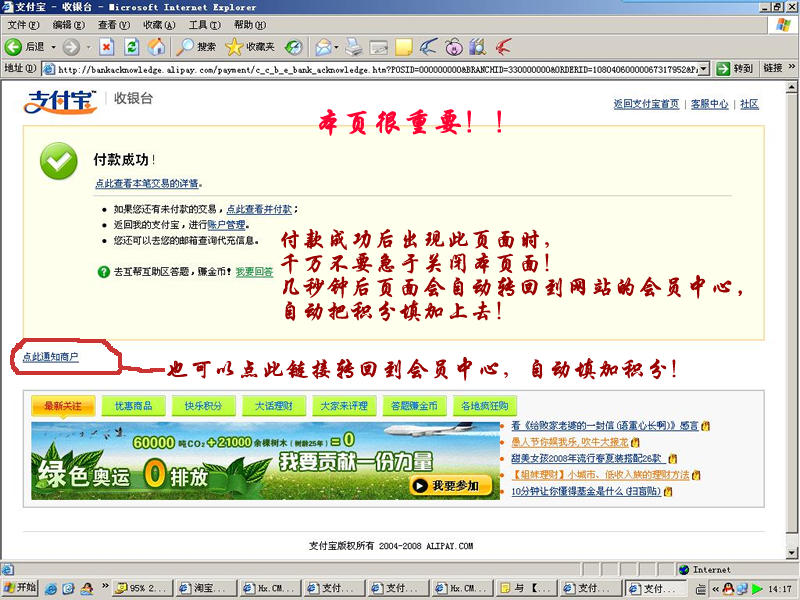Open the 收藏夹 favorites star
800x600 pixels.
250,47
